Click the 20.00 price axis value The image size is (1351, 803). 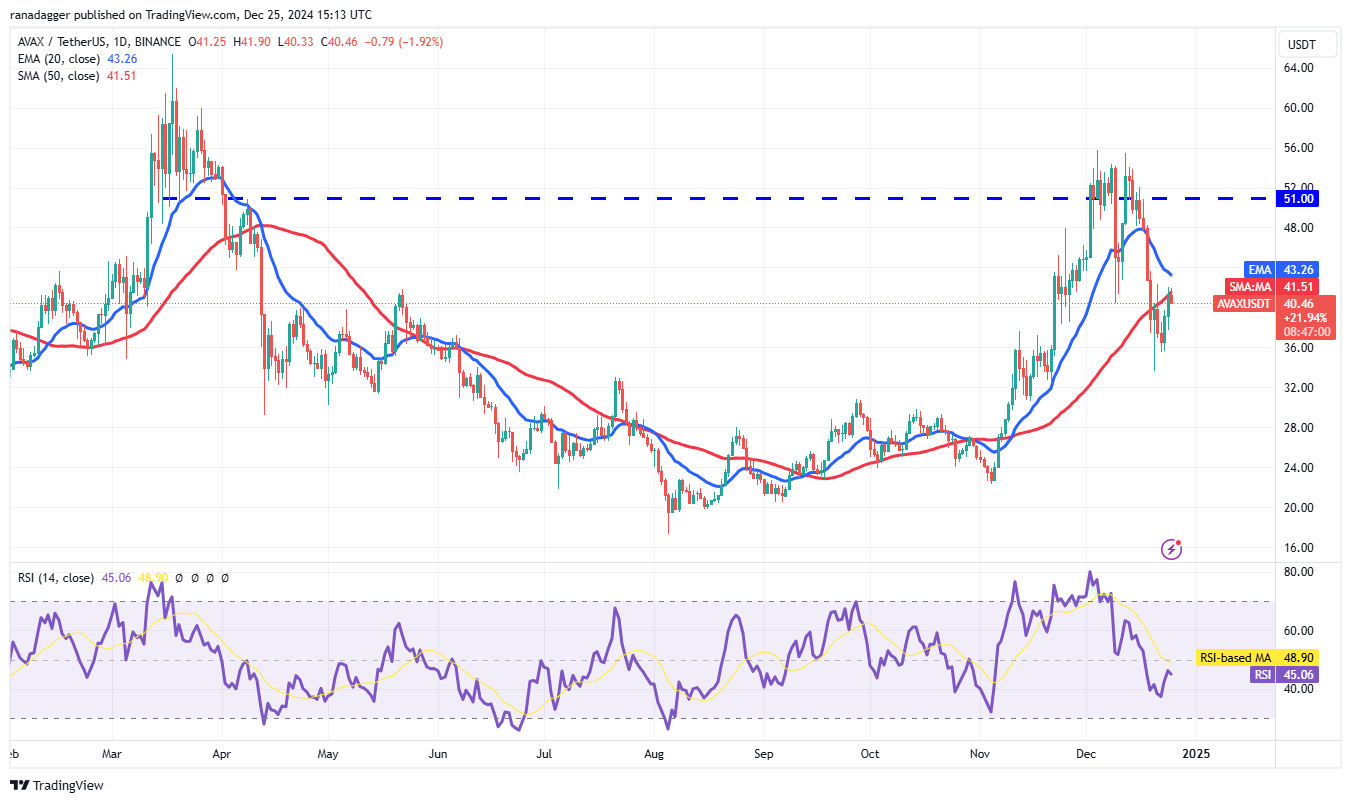pyautogui.click(x=1298, y=508)
